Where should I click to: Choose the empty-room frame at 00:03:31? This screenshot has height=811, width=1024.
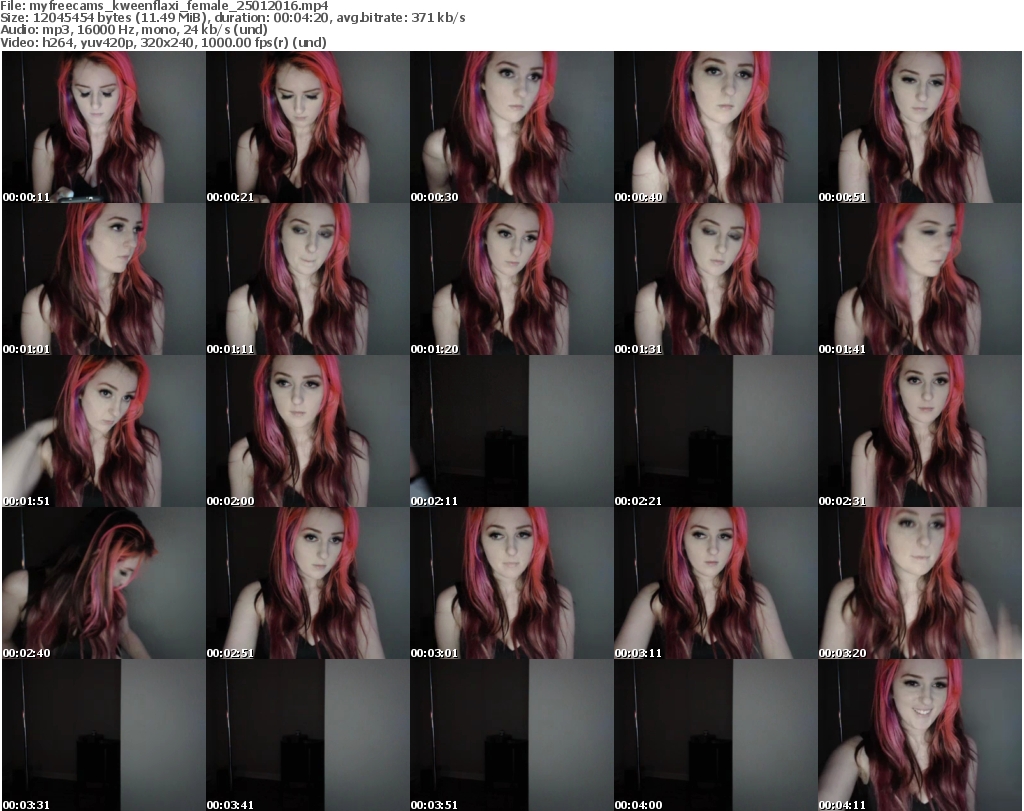(x=104, y=735)
